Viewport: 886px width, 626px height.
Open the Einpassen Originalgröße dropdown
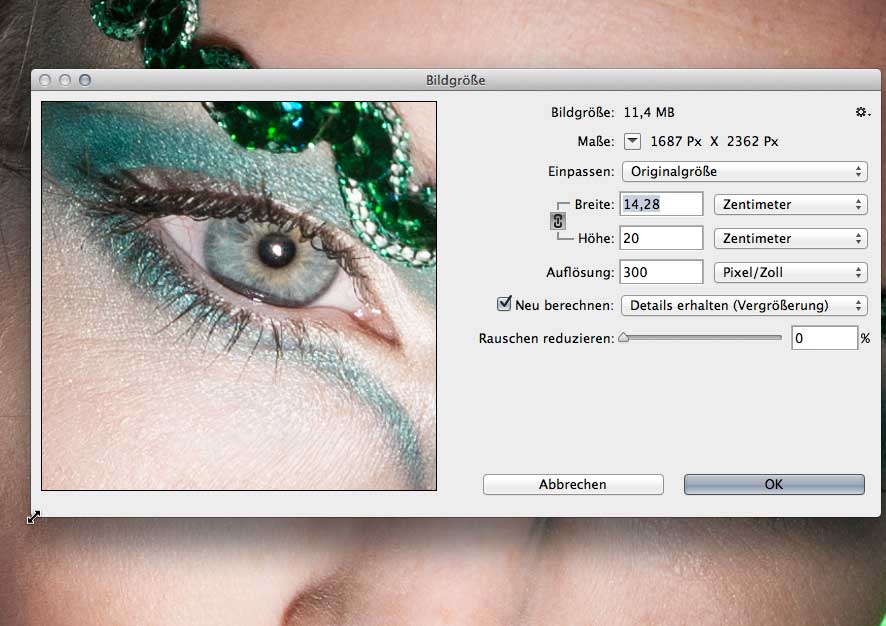[x=745, y=171]
